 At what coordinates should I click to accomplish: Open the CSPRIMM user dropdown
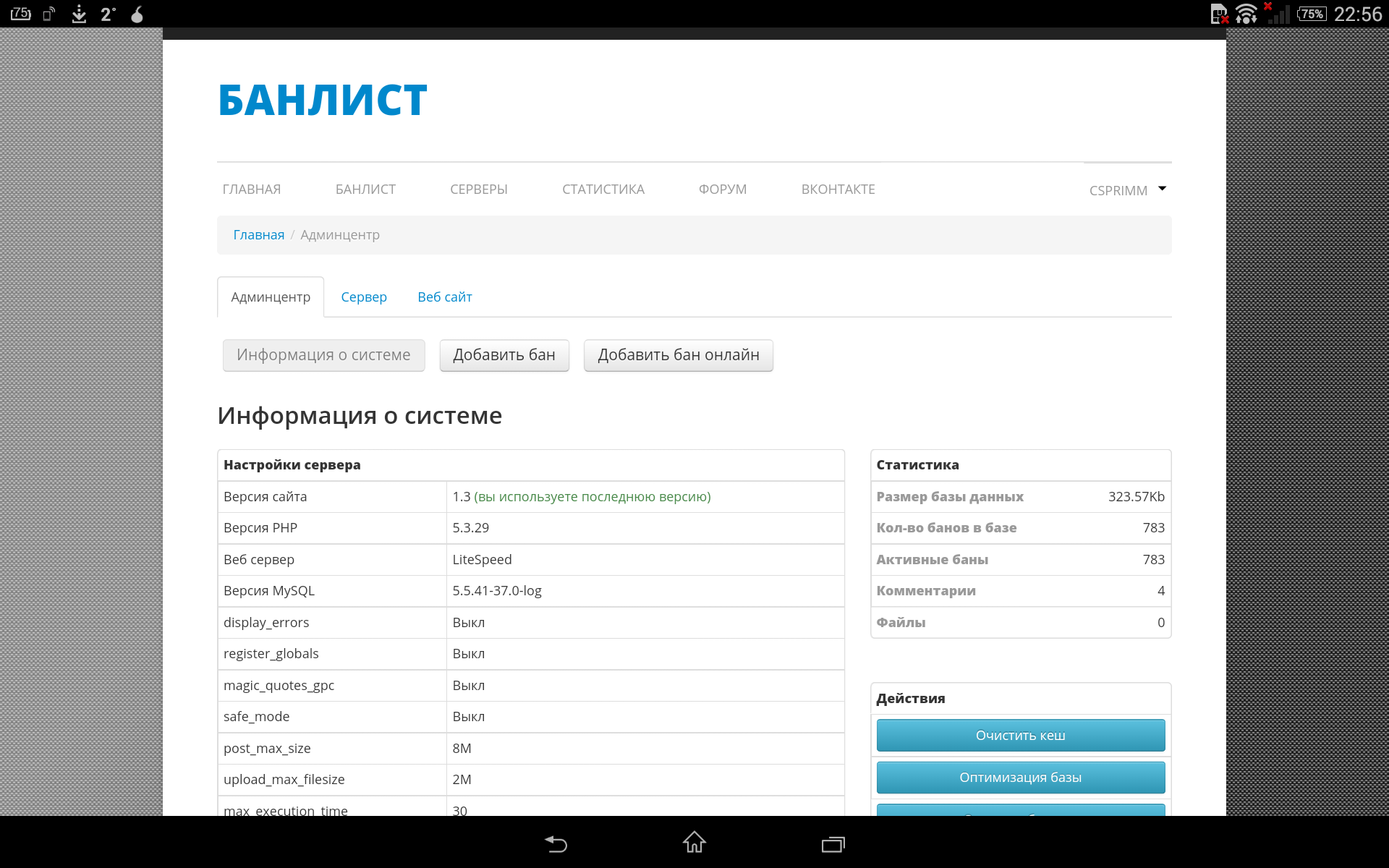click(1127, 190)
